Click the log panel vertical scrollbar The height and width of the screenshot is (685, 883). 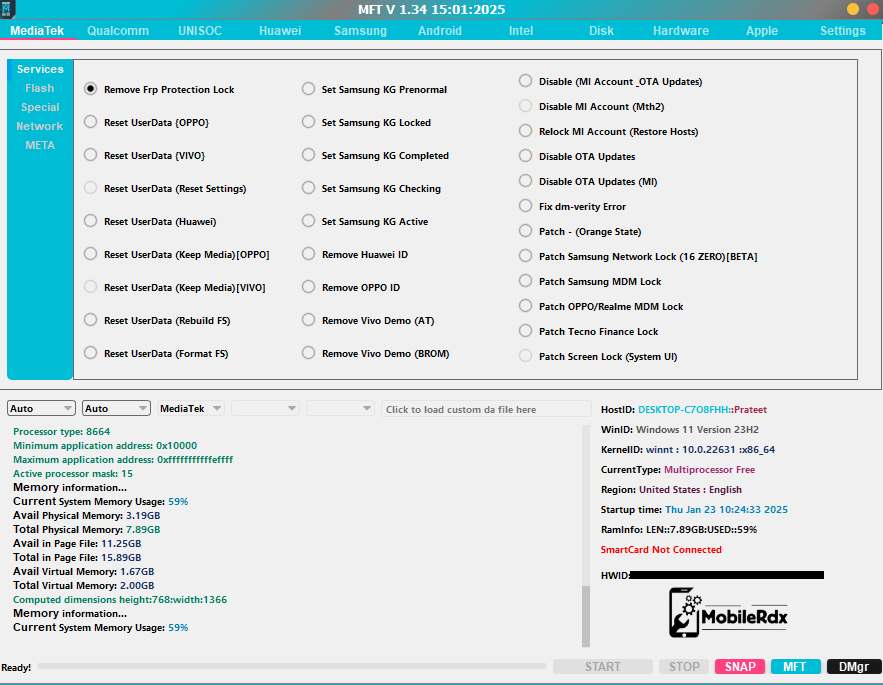586,535
